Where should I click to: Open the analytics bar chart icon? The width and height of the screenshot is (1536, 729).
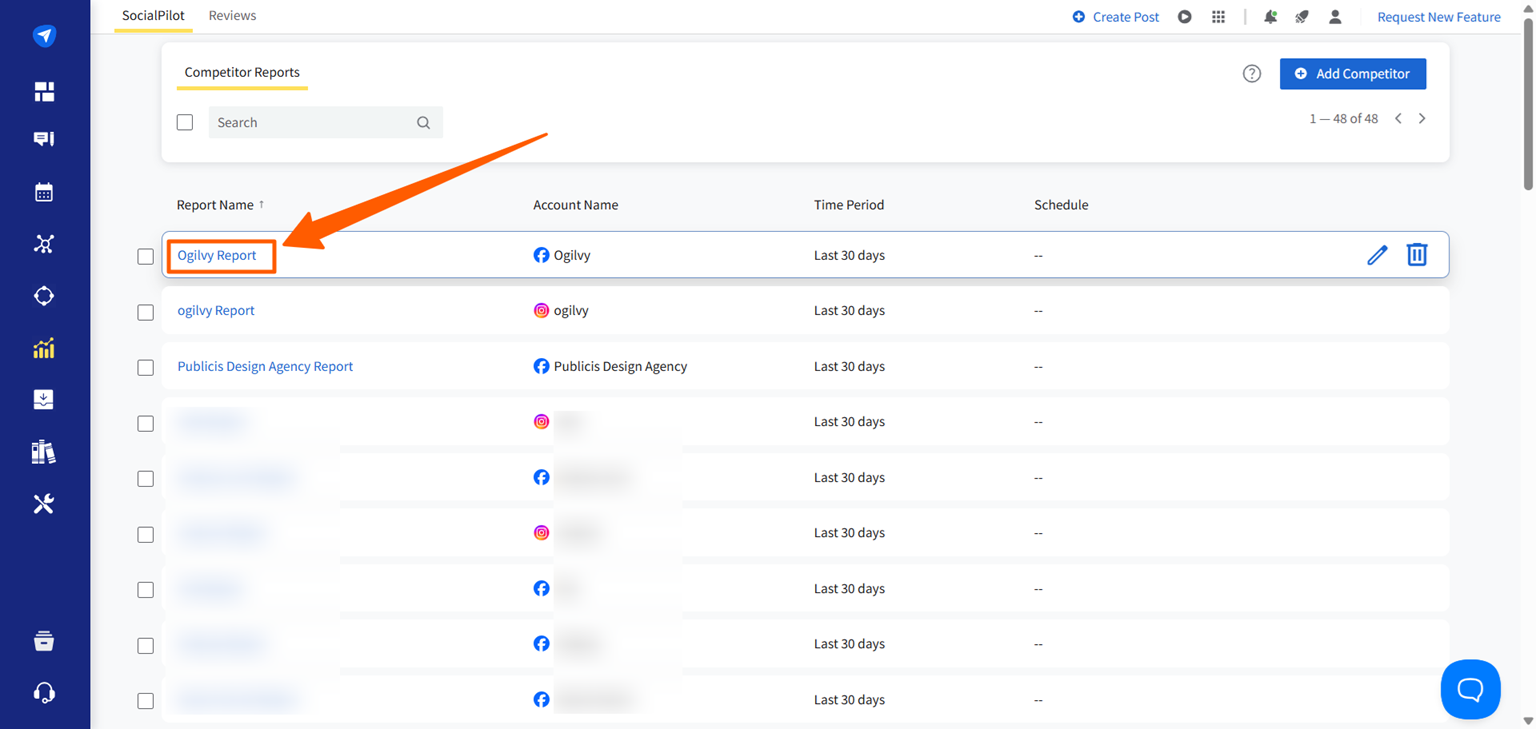(44, 348)
